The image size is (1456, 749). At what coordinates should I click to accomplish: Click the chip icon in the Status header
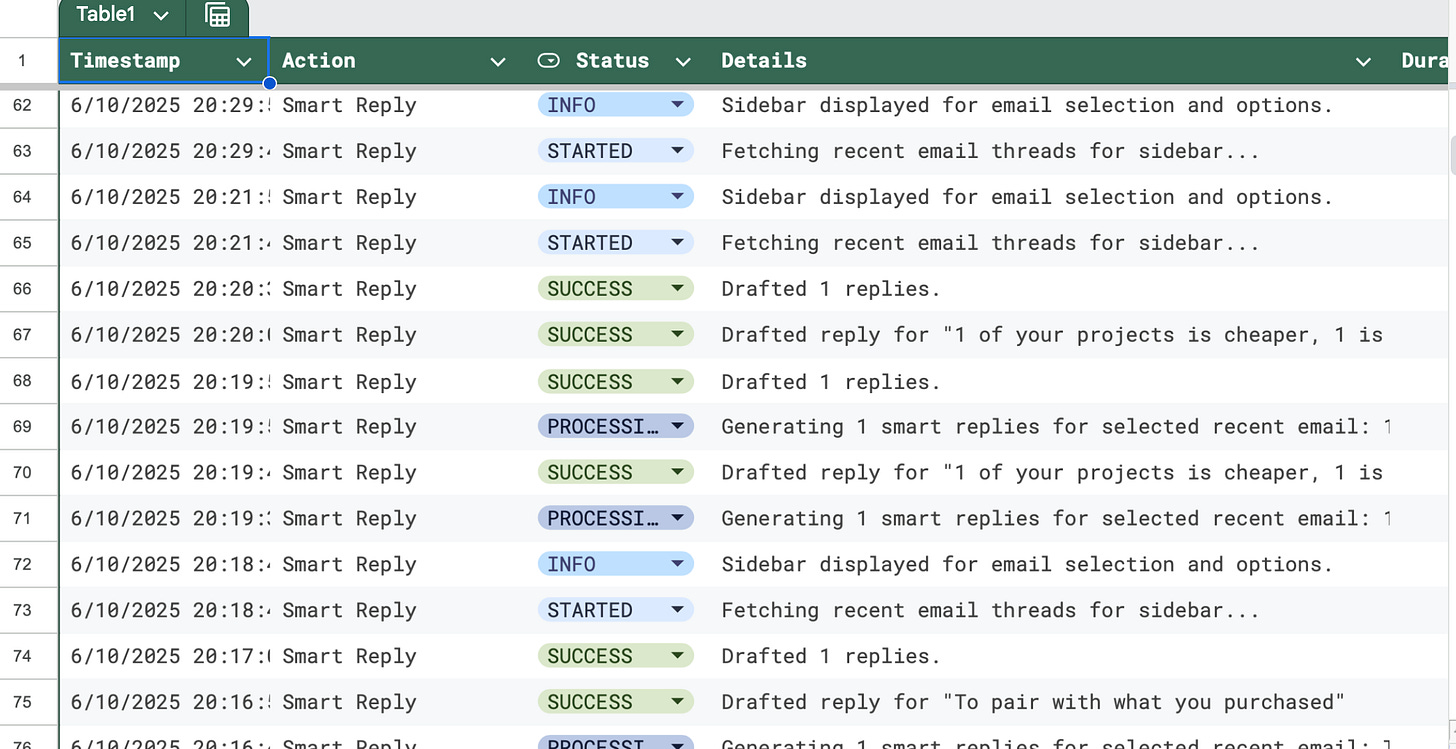click(549, 60)
